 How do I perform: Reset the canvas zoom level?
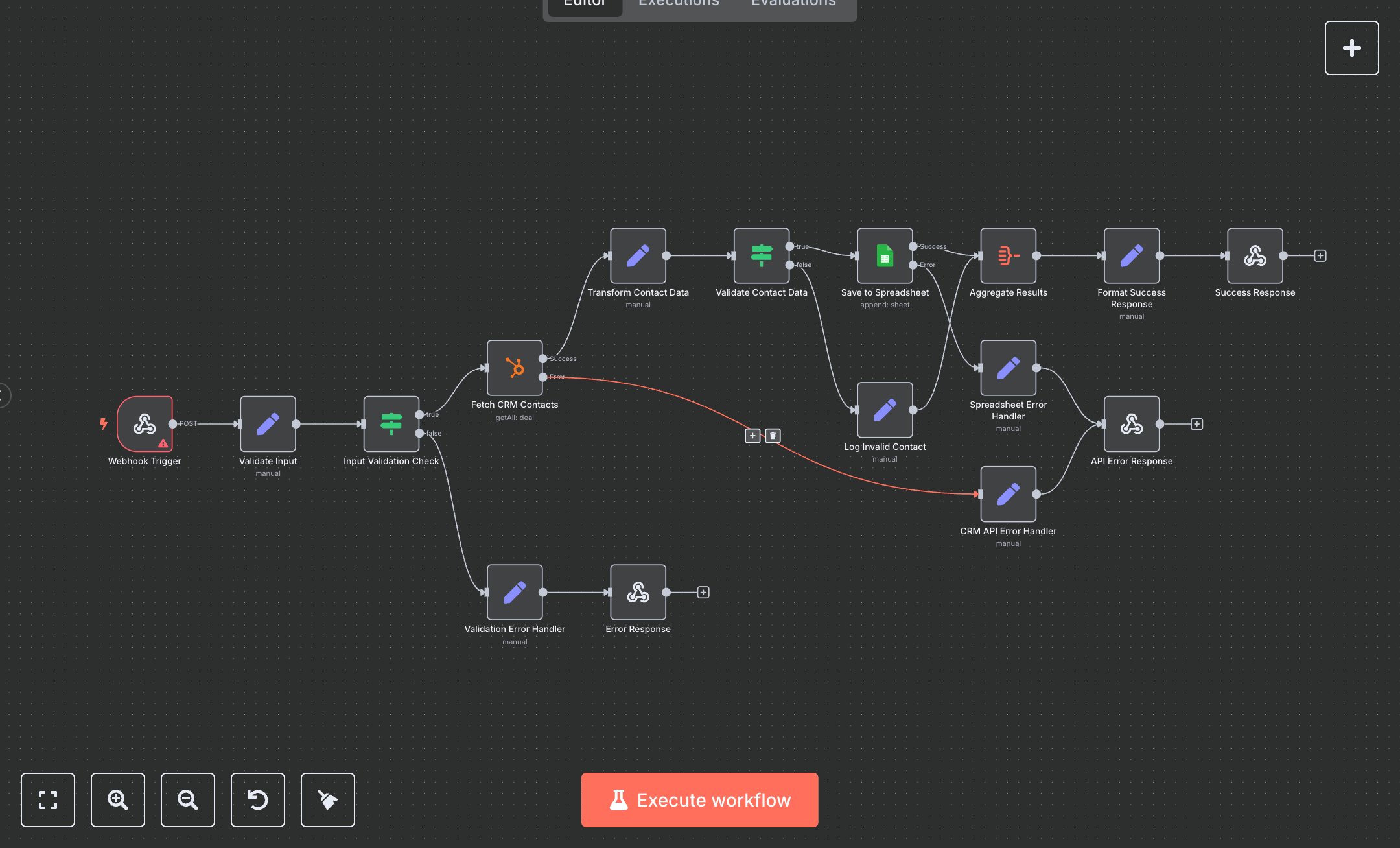point(258,800)
